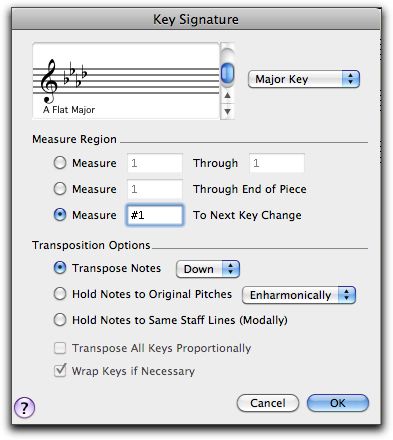Click the key signature scroll down arrow

click(227, 111)
